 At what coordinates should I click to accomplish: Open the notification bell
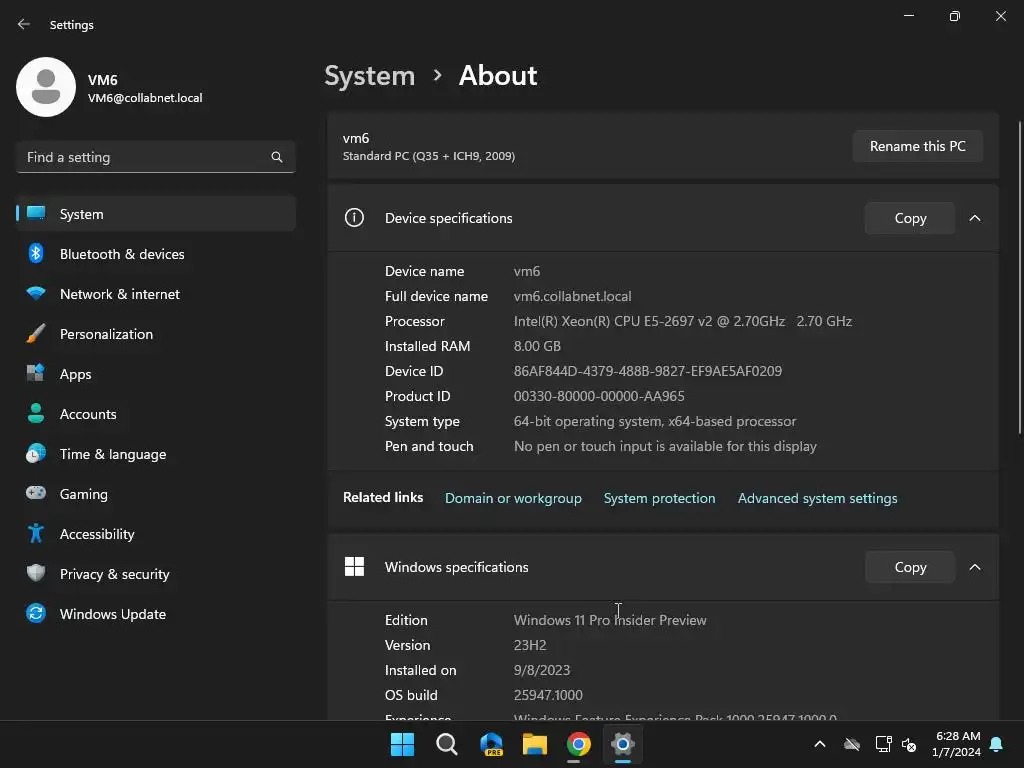point(996,744)
